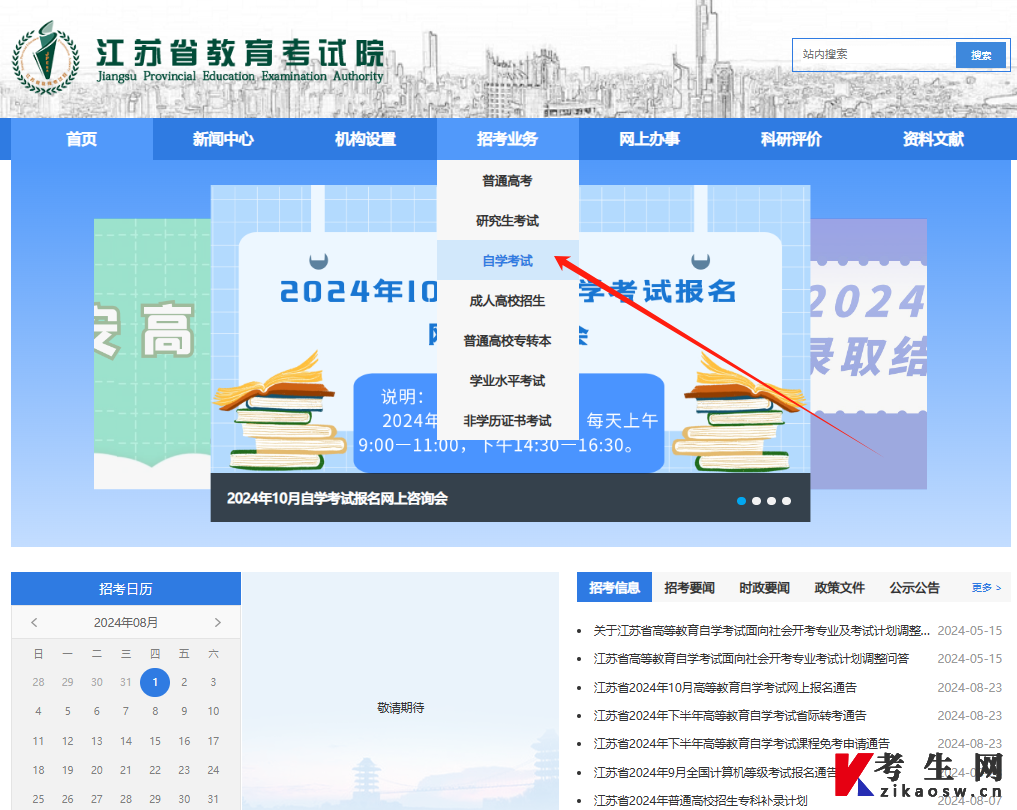Screen dimensions: 1017x810
Task: Select the fourth carousel navigation dot
Action: pos(786,500)
